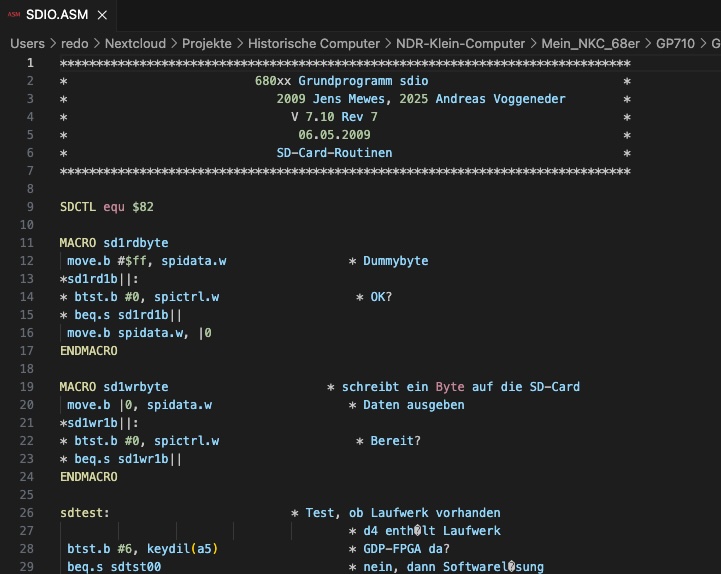This screenshot has height=574, width=721.
Task: Open Historische Computer breadcrumb folder
Action: 313,43
